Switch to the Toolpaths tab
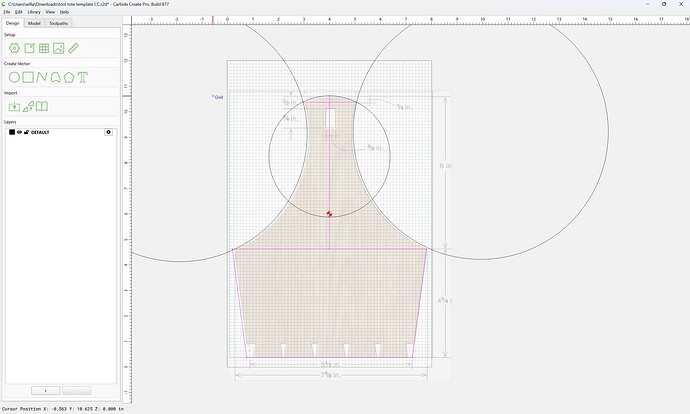690x414 pixels. 59,23
